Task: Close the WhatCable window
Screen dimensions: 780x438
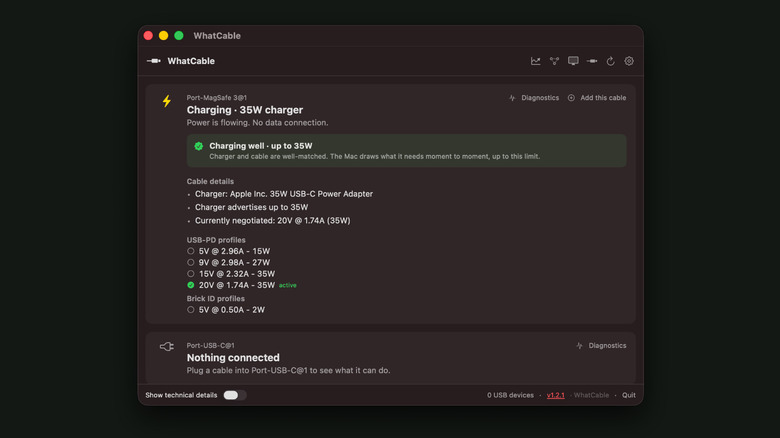Action: [148, 36]
